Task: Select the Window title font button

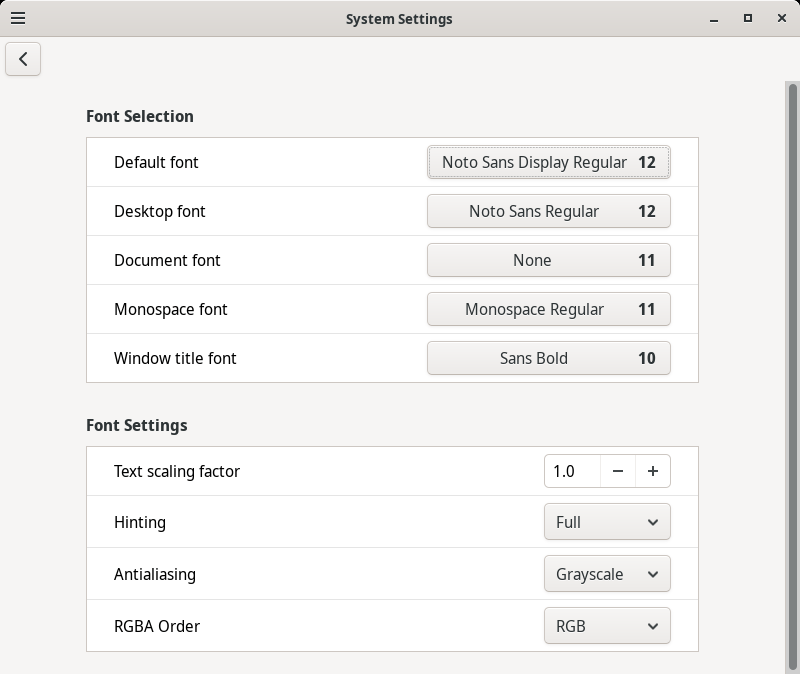Action: 548,358
